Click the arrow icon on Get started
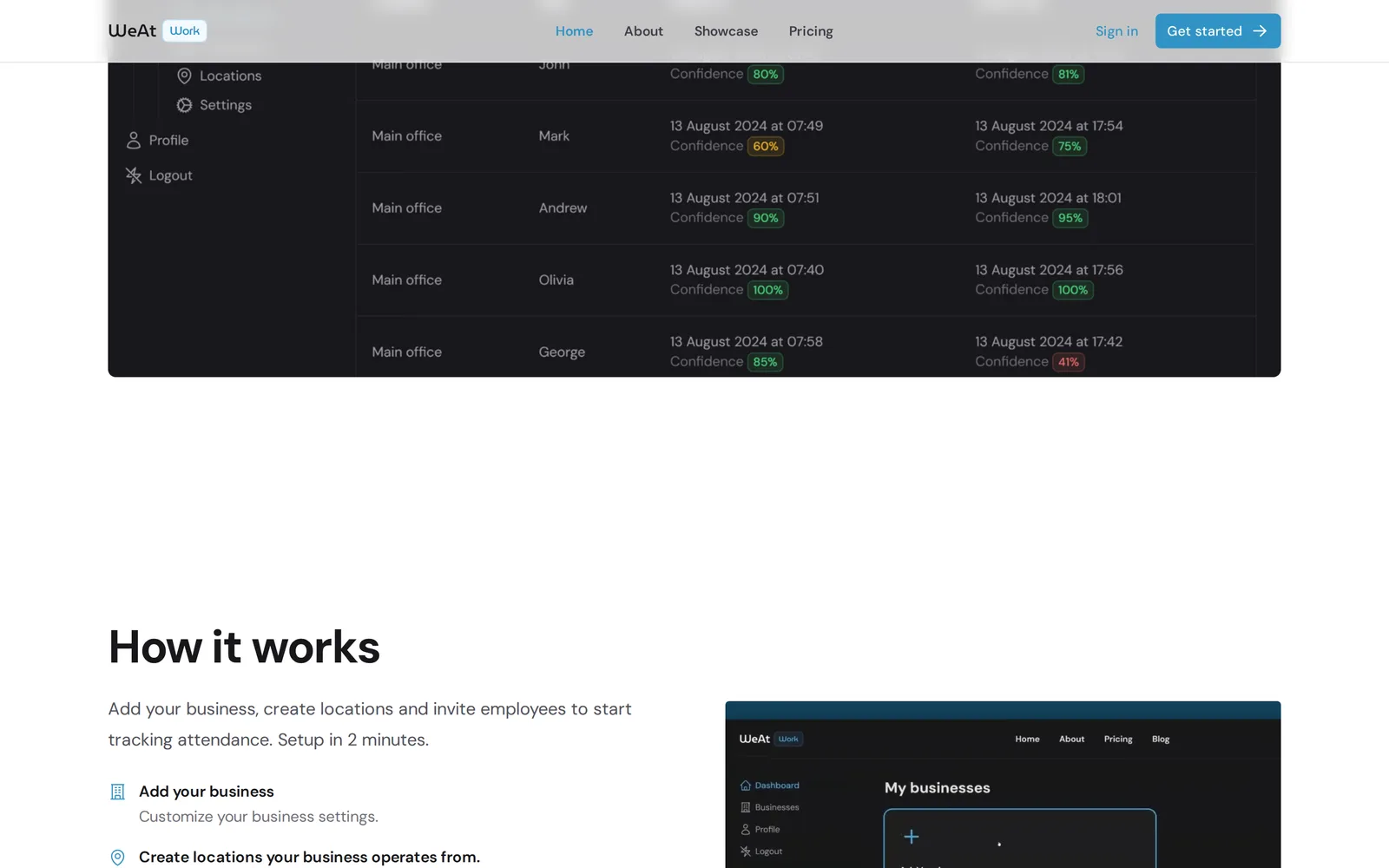Viewport: 1389px width, 868px height. coord(1260,31)
